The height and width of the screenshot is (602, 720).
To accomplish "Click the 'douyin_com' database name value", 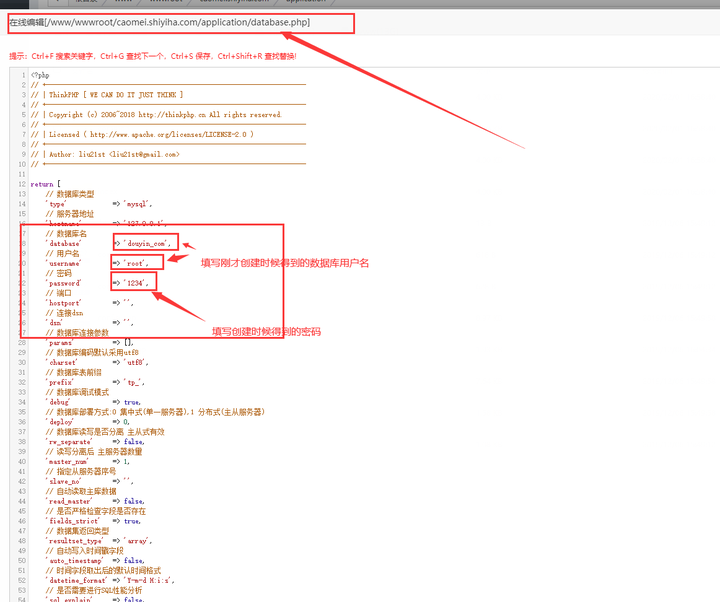I will tap(147, 244).
